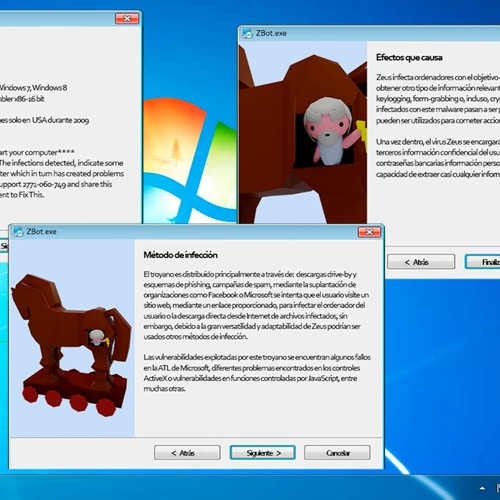The image size is (500, 500).
Task: Click ZBot.exe title icon in Efectos window
Action: tap(247, 33)
